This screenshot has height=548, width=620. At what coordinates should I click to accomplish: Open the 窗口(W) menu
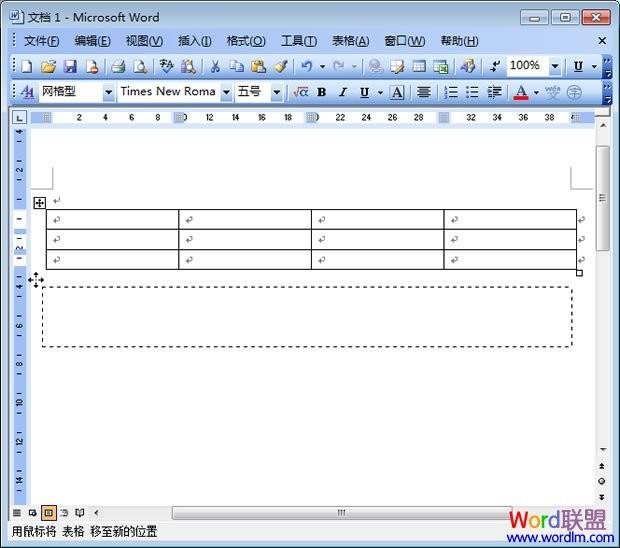[405, 41]
